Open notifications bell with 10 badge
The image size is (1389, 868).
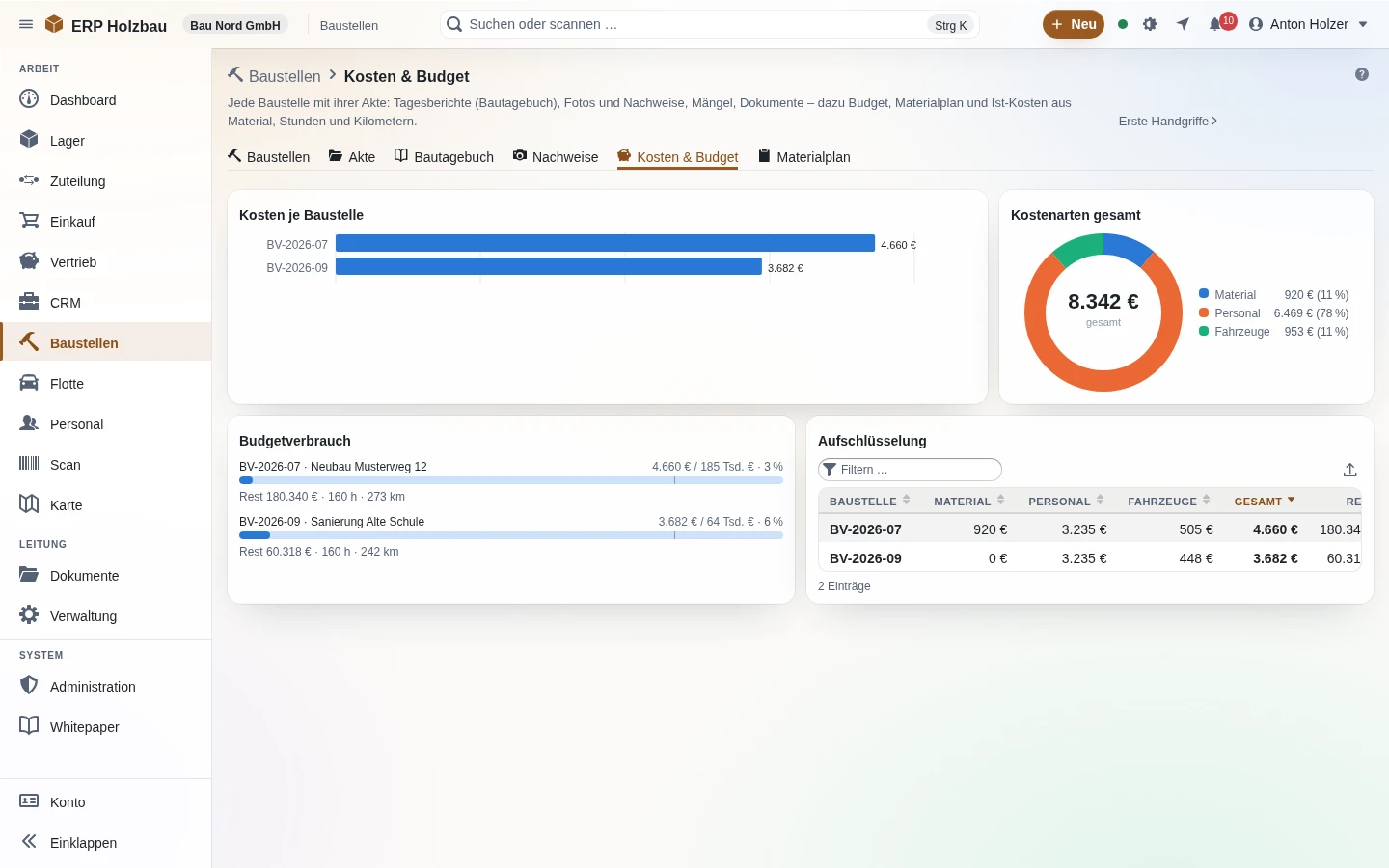point(1221,23)
